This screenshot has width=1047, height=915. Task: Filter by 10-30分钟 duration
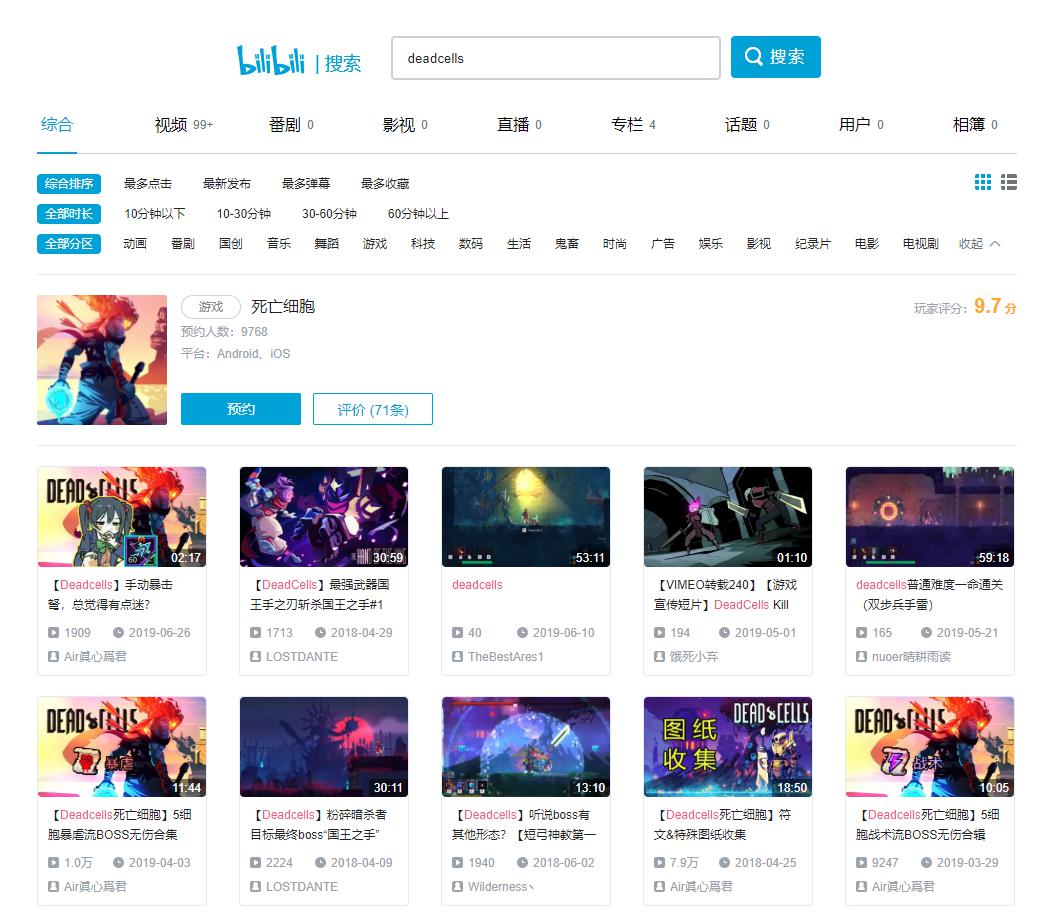[244, 214]
